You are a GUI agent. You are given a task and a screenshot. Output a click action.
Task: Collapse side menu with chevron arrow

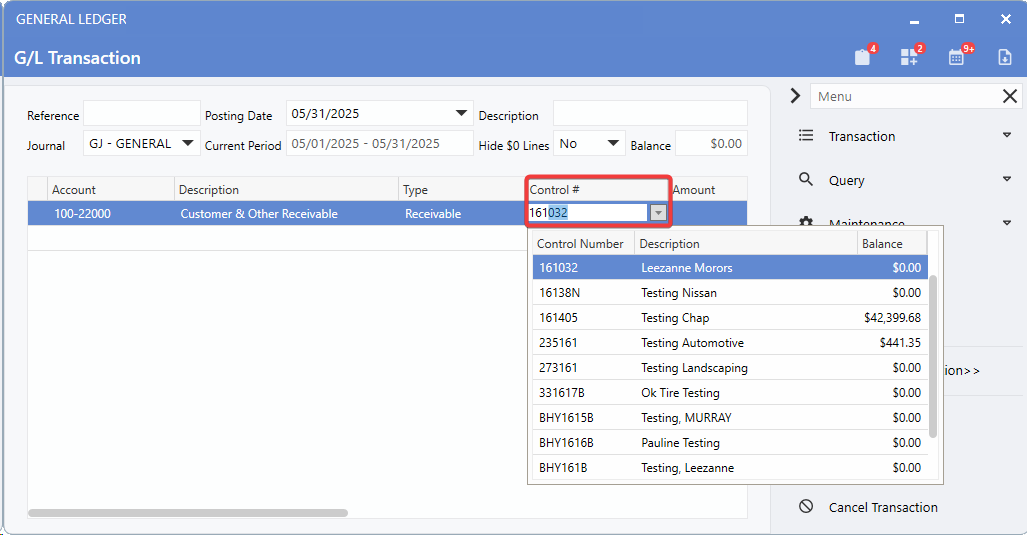[795, 96]
